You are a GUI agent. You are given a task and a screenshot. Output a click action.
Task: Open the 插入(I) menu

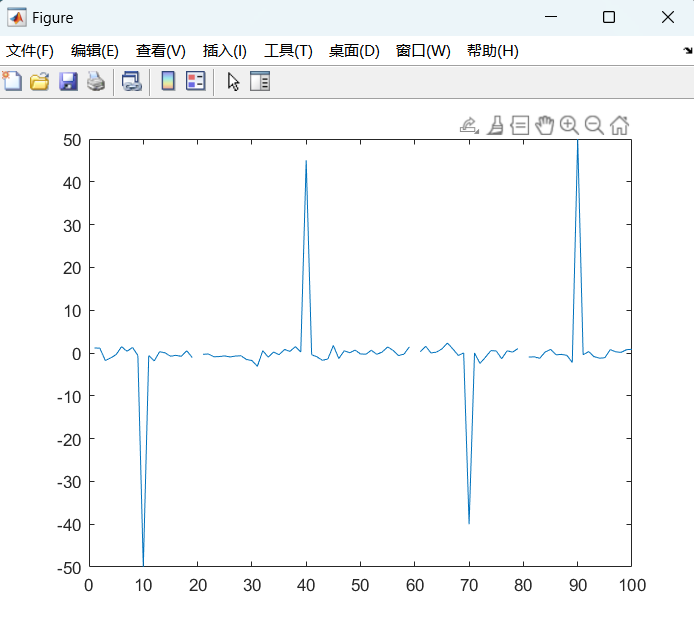pyautogui.click(x=225, y=51)
